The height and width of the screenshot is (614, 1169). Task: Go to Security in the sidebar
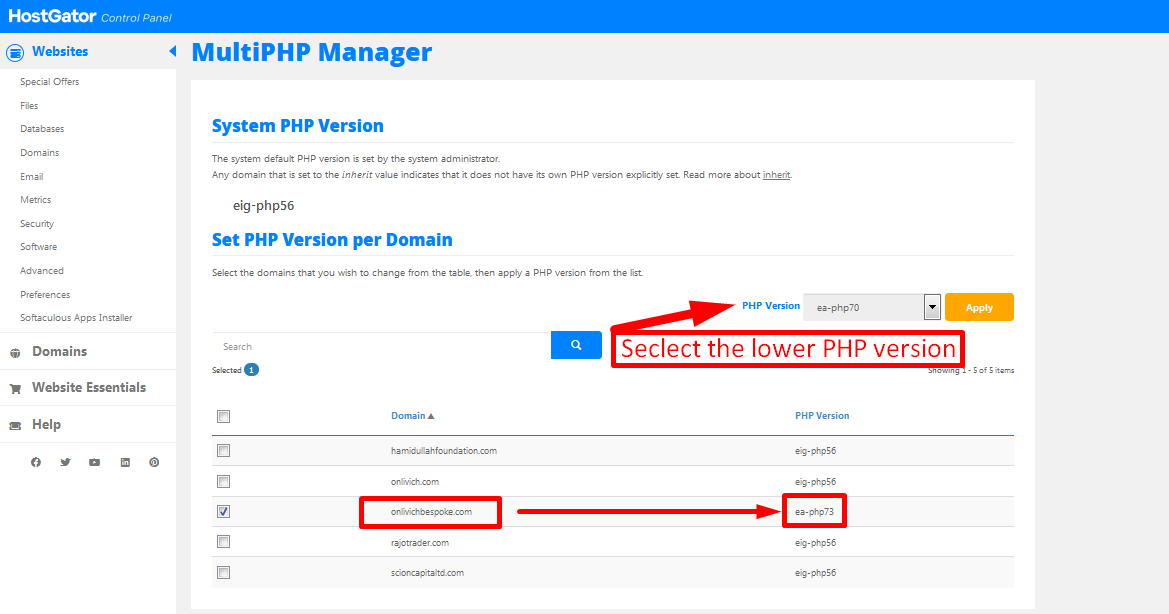pyautogui.click(x=37, y=224)
